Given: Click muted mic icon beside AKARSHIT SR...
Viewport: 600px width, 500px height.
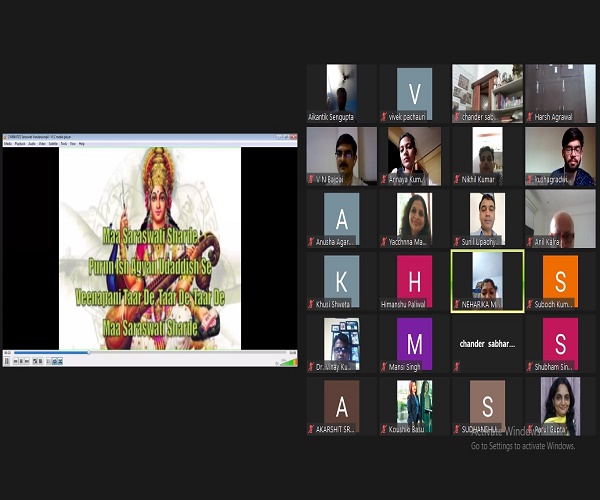Looking at the screenshot, I should pos(311,430).
